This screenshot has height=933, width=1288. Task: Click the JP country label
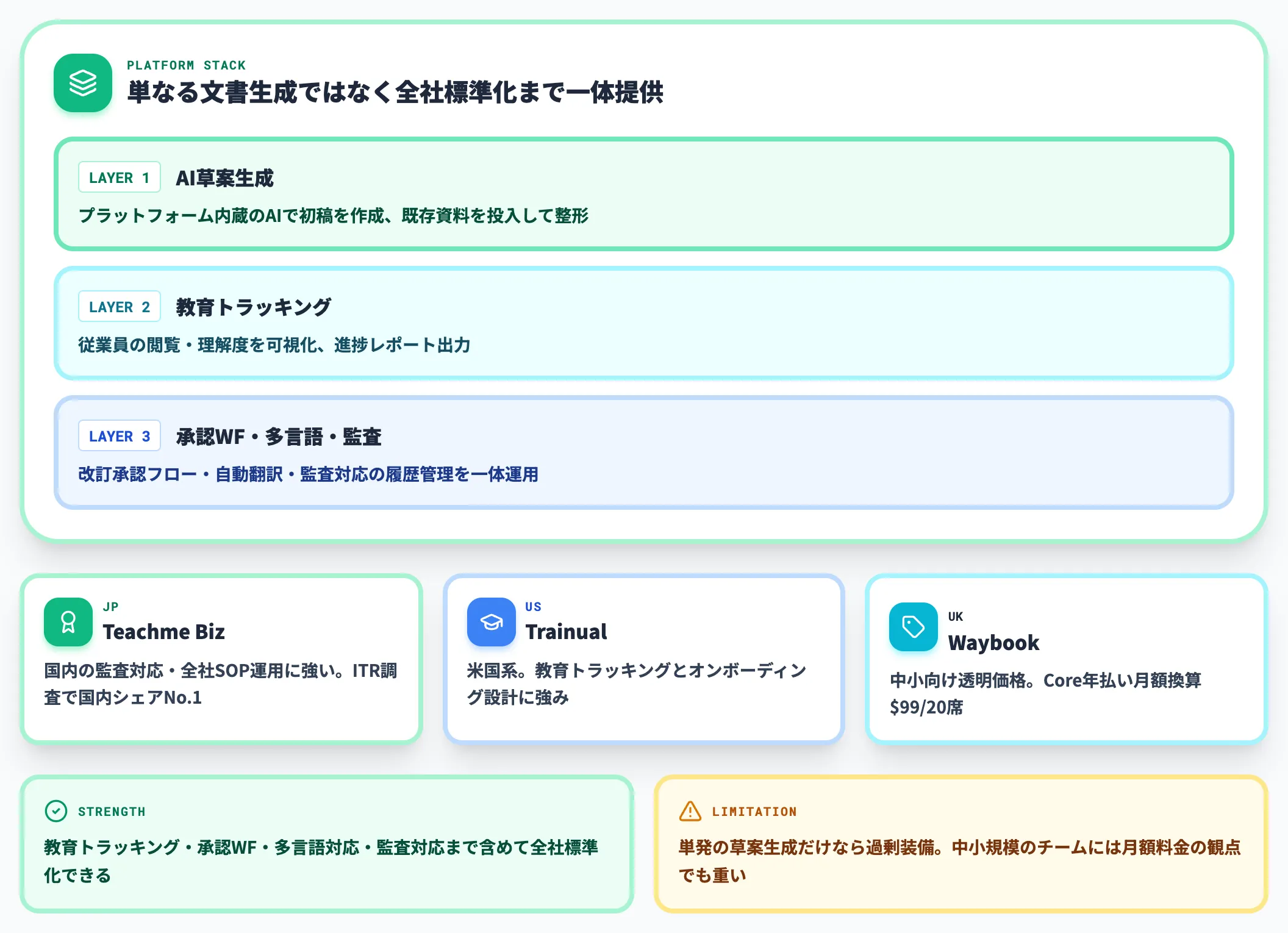tap(110, 607)
